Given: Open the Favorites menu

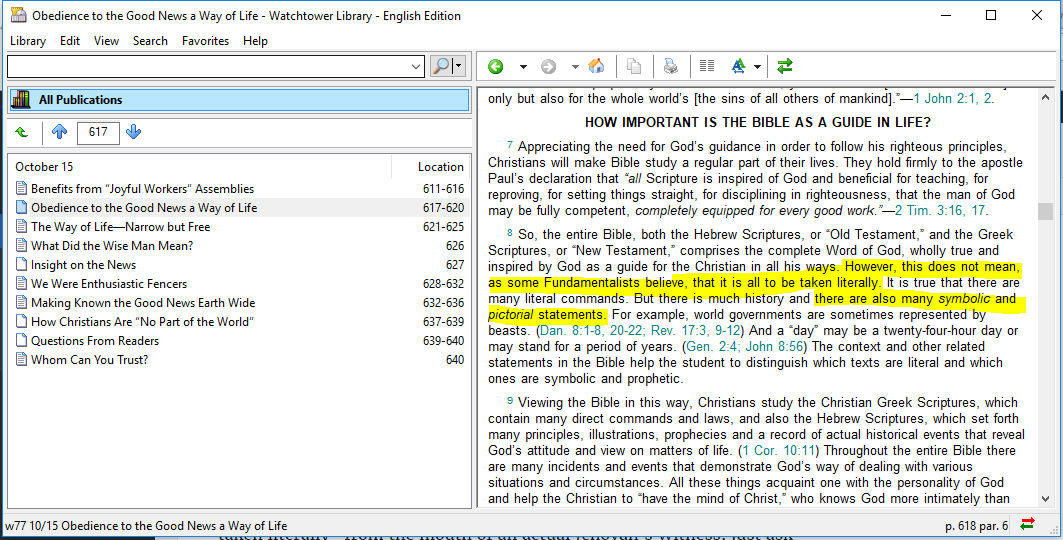Looking at the screenshot, I should coord(205,41).
